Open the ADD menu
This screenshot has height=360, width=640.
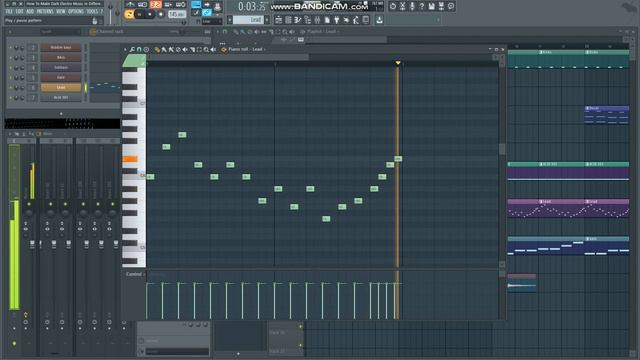[x=30, y=12]
